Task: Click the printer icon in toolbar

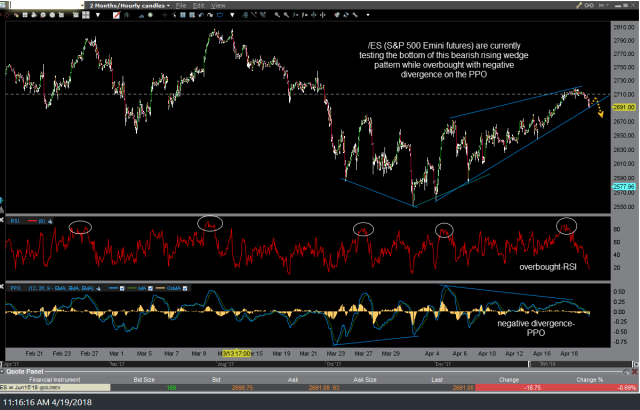Action: point(34,15)
